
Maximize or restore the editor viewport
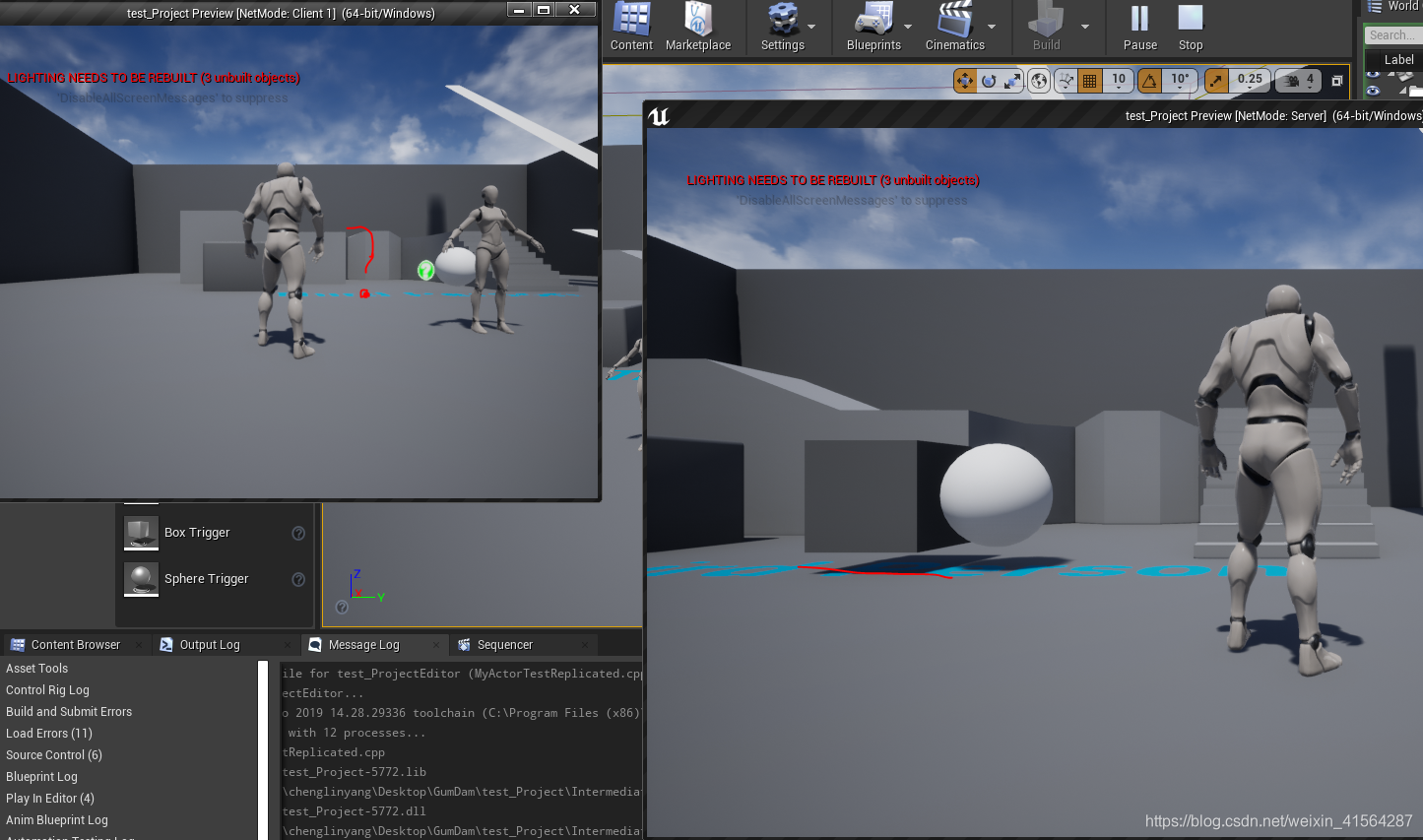tap(1337, 81)
